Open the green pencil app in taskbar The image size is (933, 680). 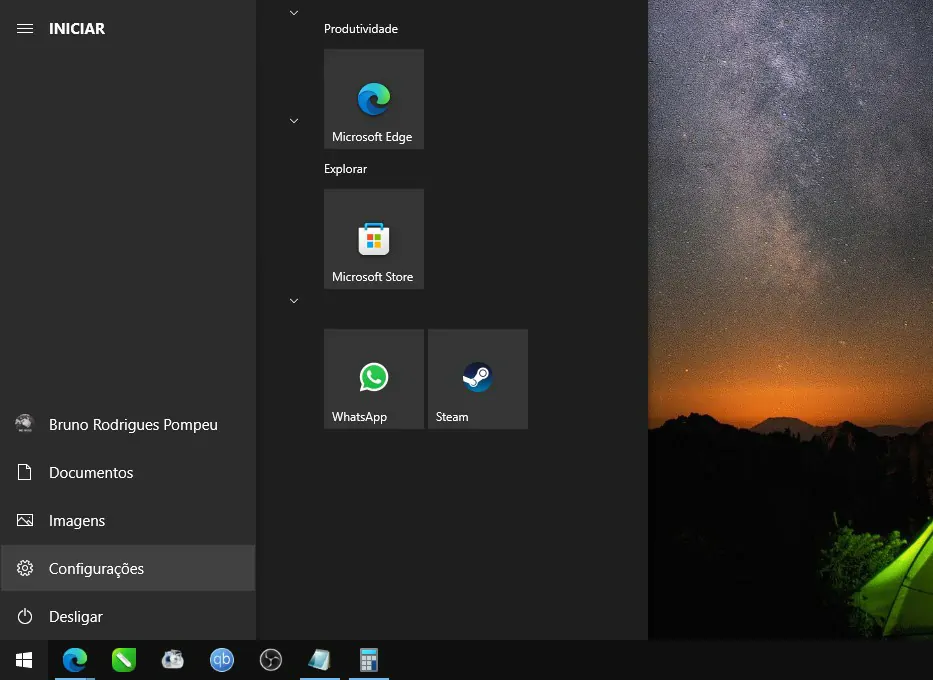[x=124, y=660]
